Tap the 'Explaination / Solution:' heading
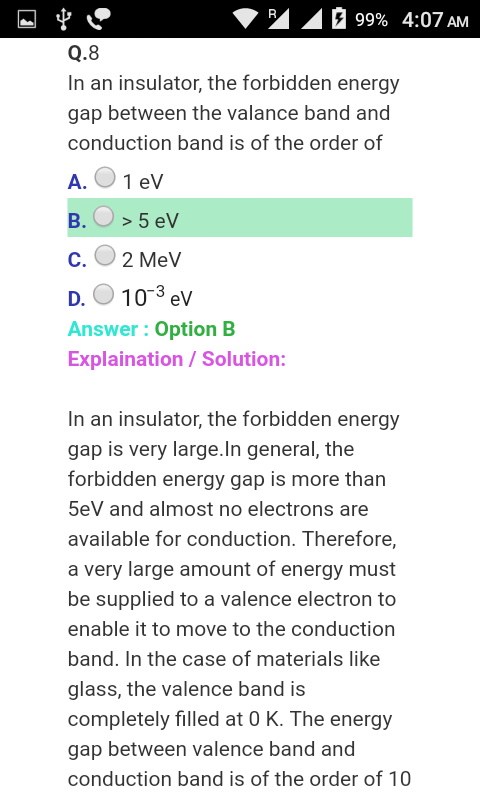Viewport: 480px width, 800px height. (x=176, y=359)
